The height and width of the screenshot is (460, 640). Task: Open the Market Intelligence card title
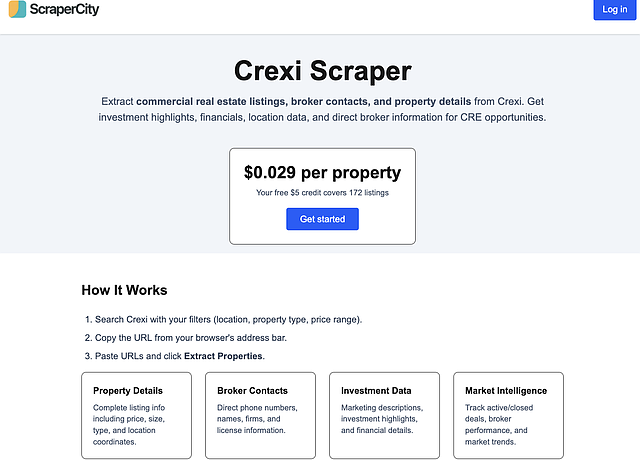(506, 391)
